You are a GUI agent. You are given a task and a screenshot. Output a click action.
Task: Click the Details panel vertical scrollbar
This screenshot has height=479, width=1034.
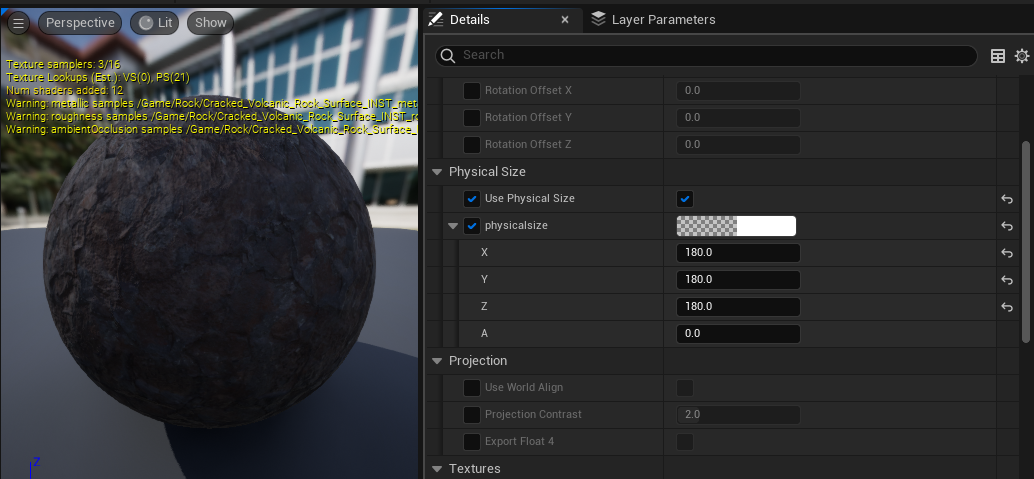(x=1025, y=241)
